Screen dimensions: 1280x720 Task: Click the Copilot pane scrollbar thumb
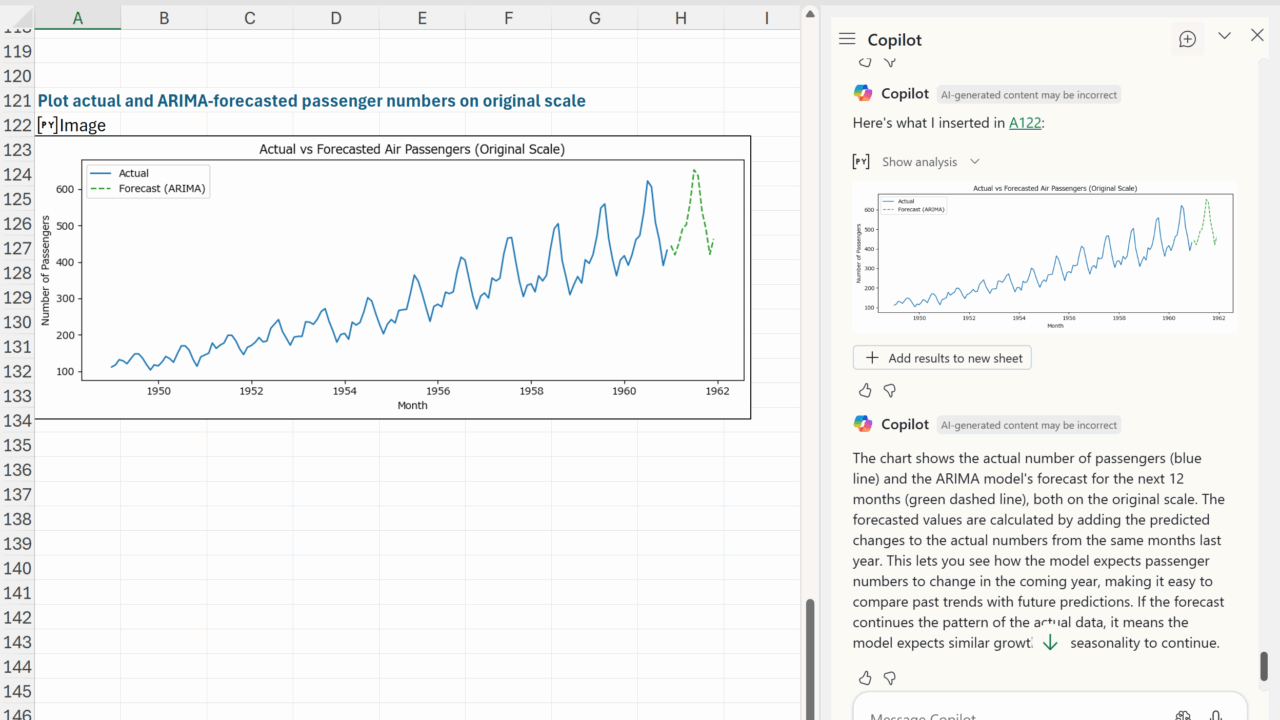tap(1263, 665)
